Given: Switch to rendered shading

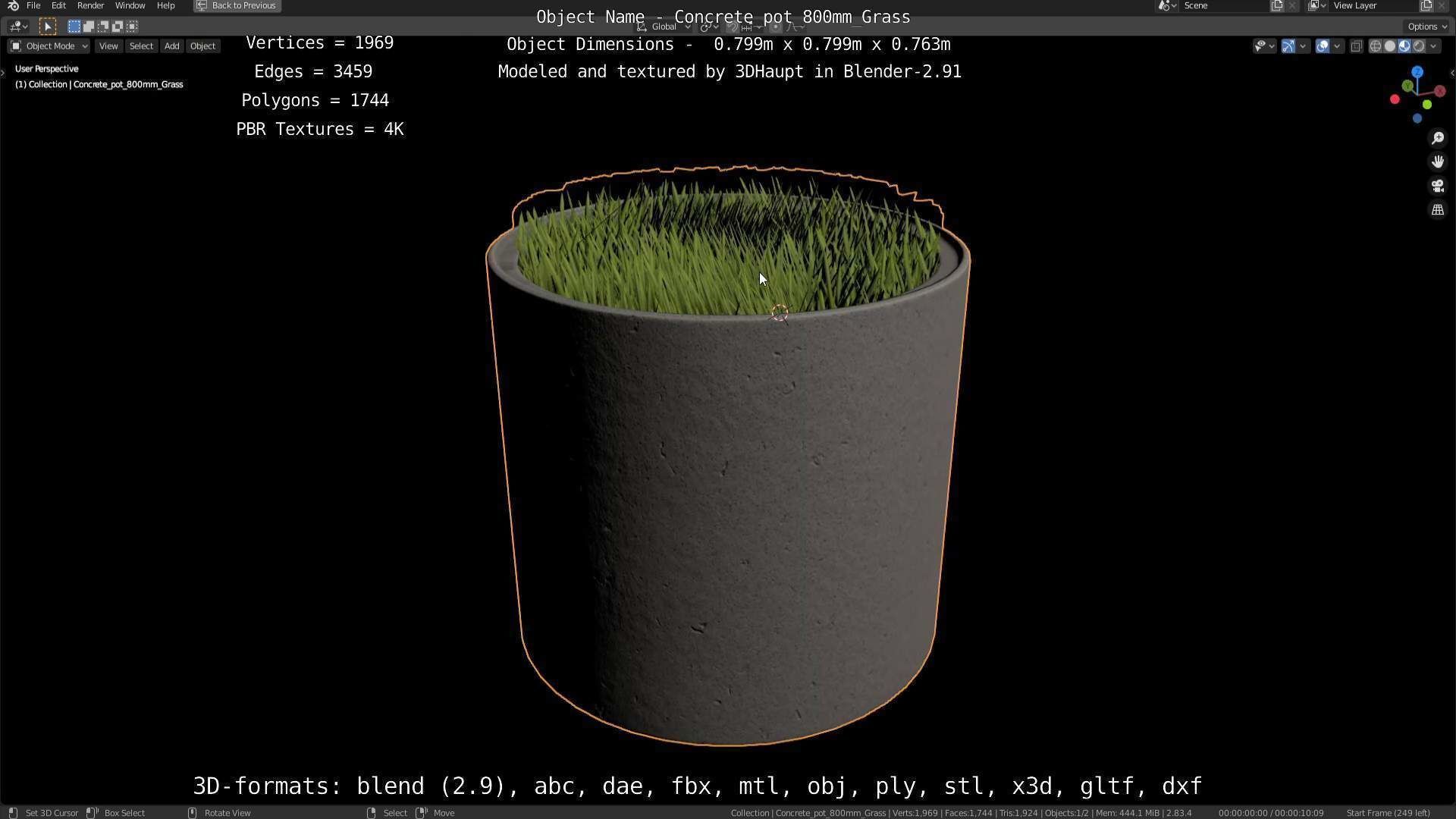Looking at the screenshot, I should pos(1419,46).
